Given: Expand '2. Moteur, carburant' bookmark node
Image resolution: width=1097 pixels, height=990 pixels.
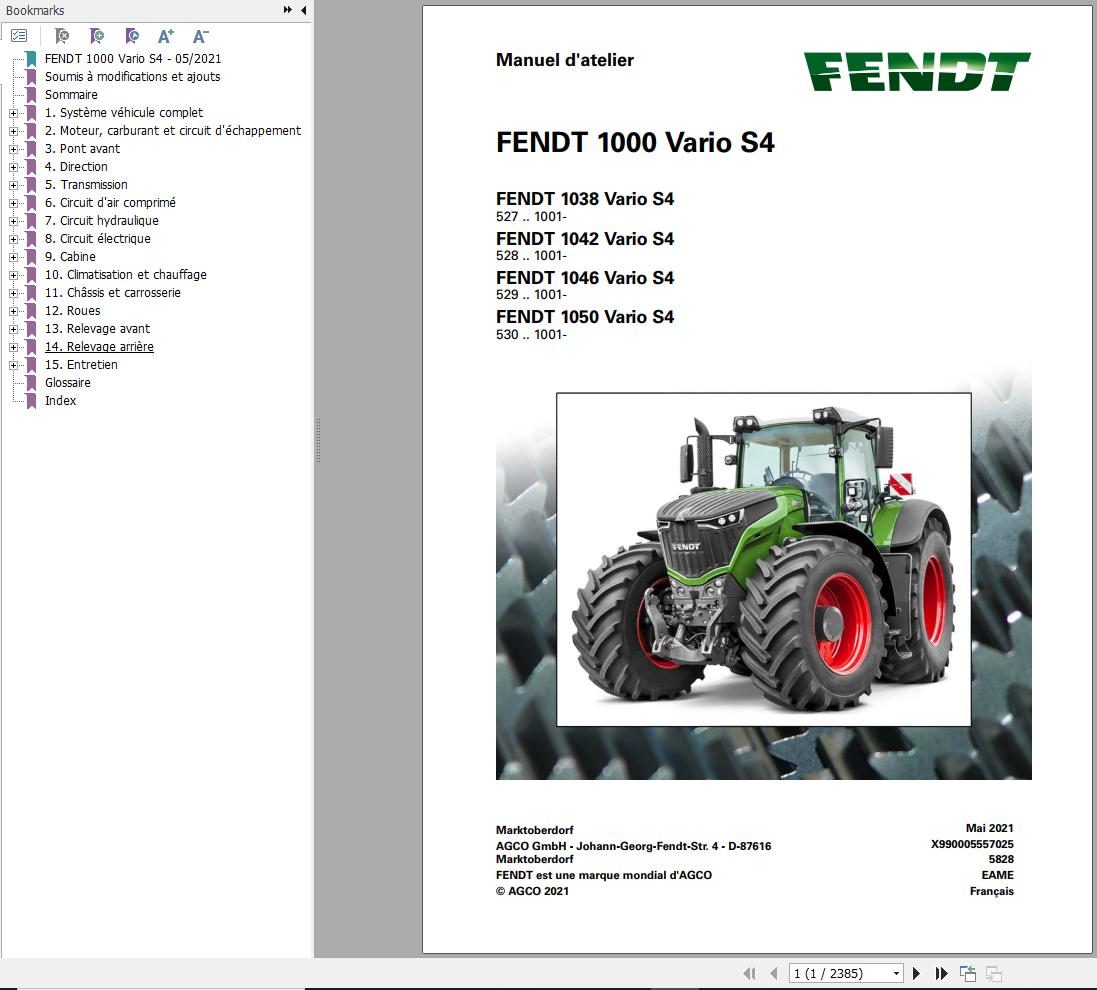Looking at the screenshot, I should pyautogui.click(x=13, y=131).
